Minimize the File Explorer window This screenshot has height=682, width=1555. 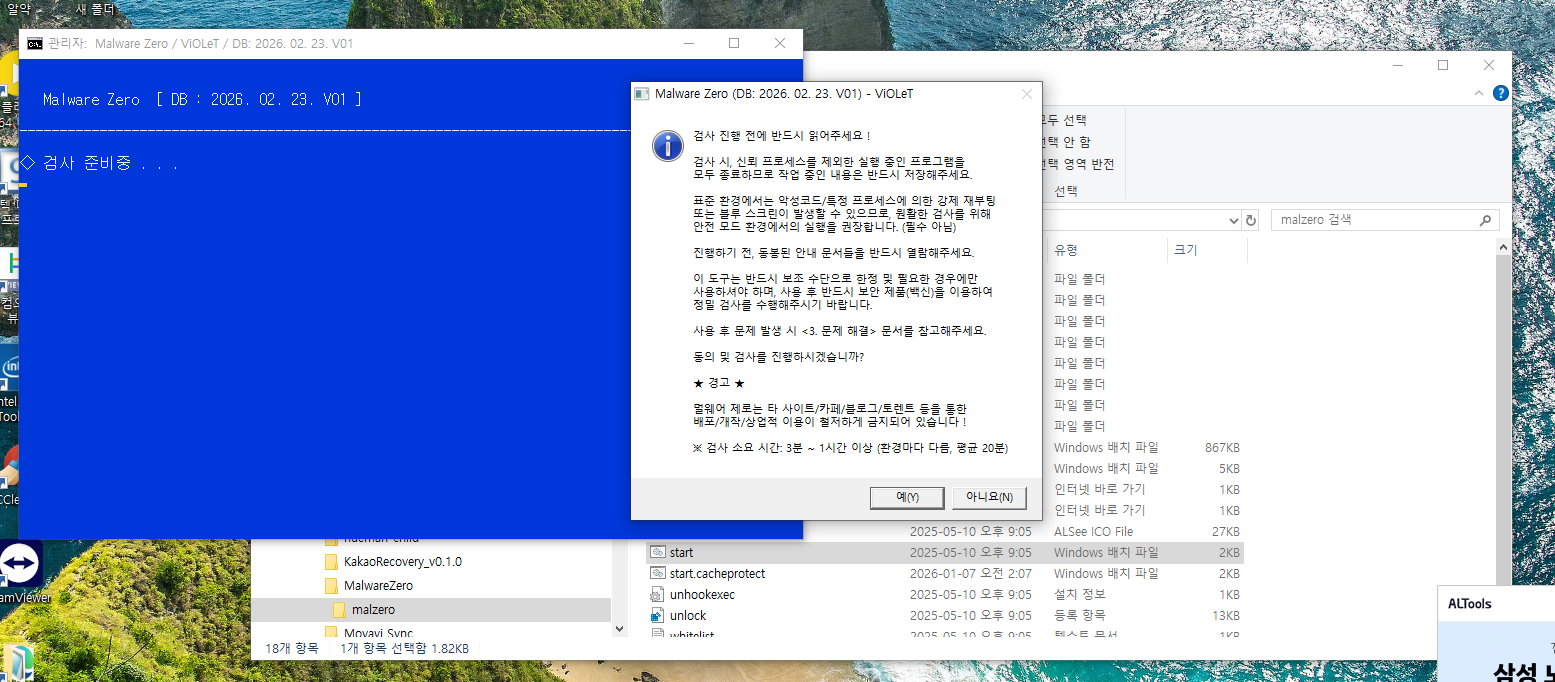pyautogui.click(x=1397, y=65)
